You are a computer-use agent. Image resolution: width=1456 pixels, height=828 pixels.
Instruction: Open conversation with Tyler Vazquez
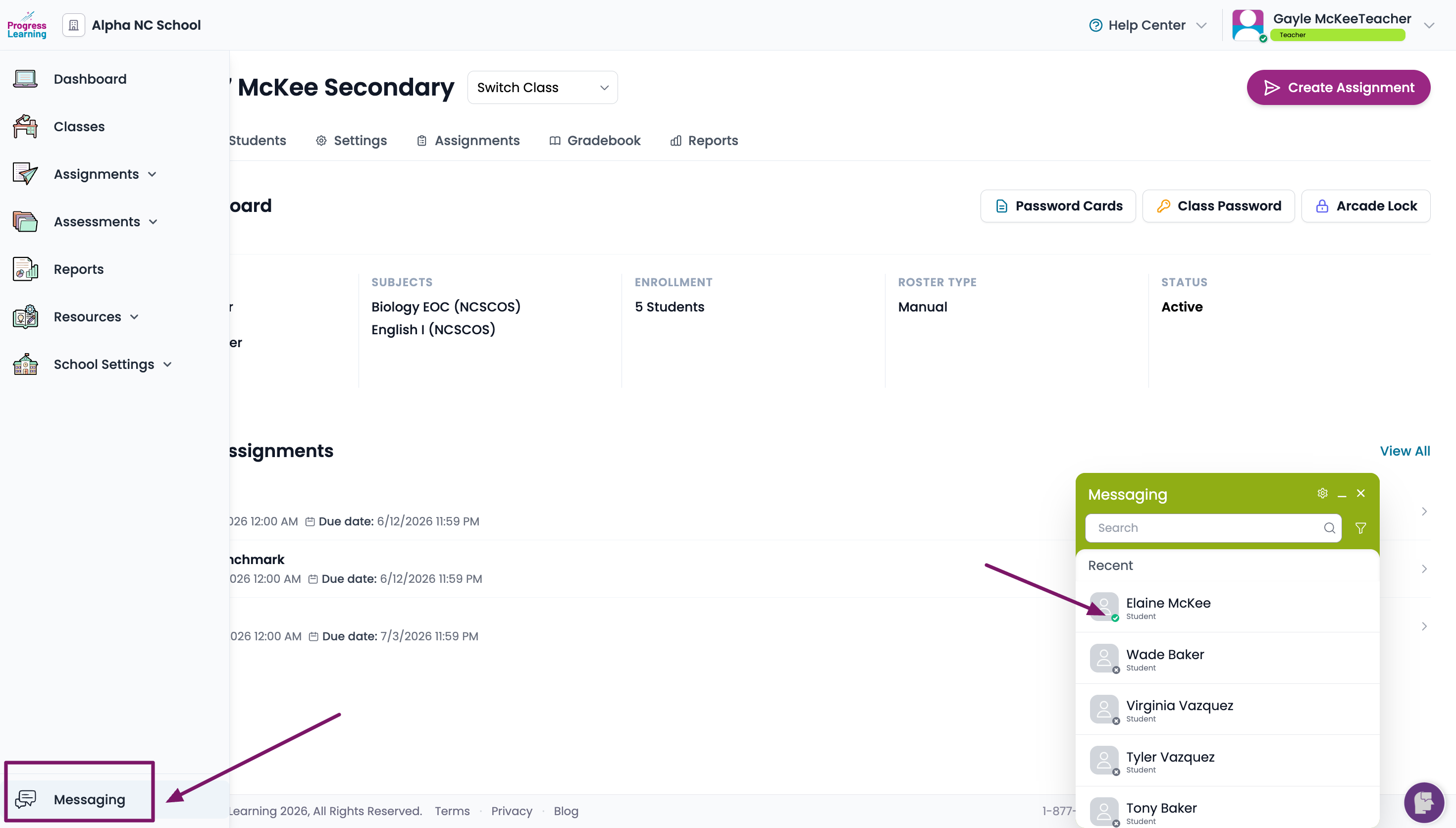pos(1228,761)
